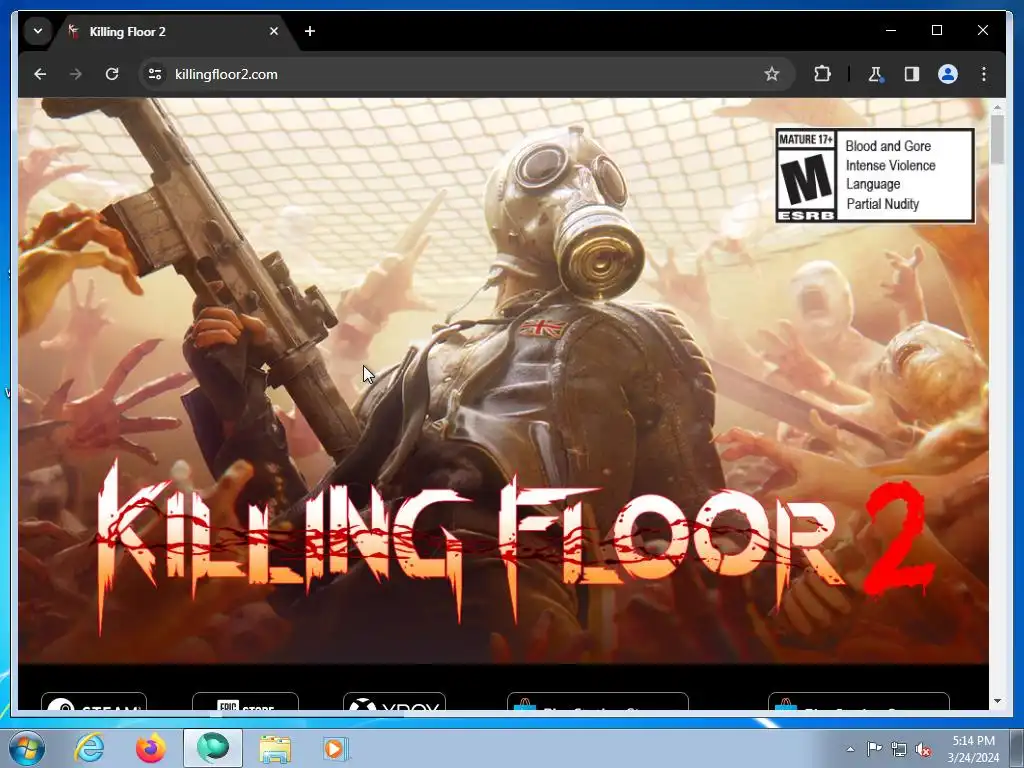1024x768 pixels.
Task: Click the page scrollbar thumb
Action: [997, 138]
